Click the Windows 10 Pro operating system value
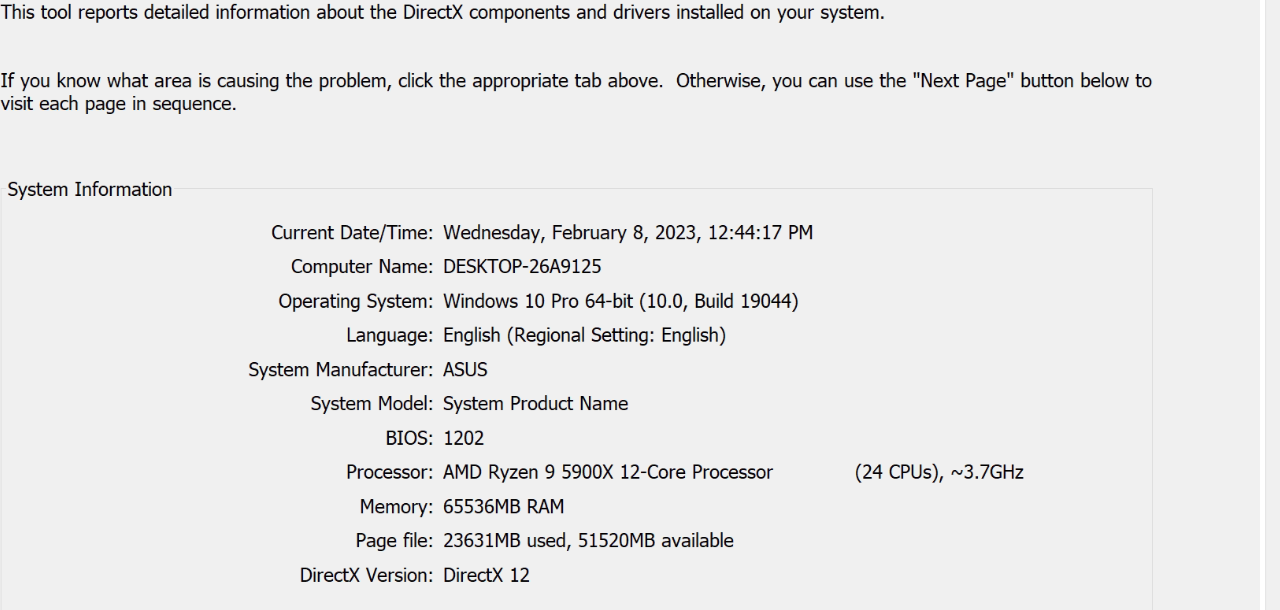 pyautogui.click(x=620, y=301)
